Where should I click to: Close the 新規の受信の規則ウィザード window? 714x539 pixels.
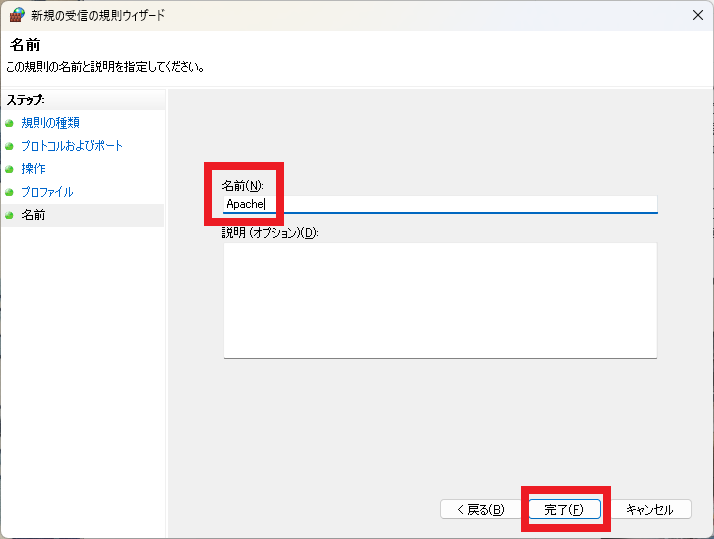(698, 15)
